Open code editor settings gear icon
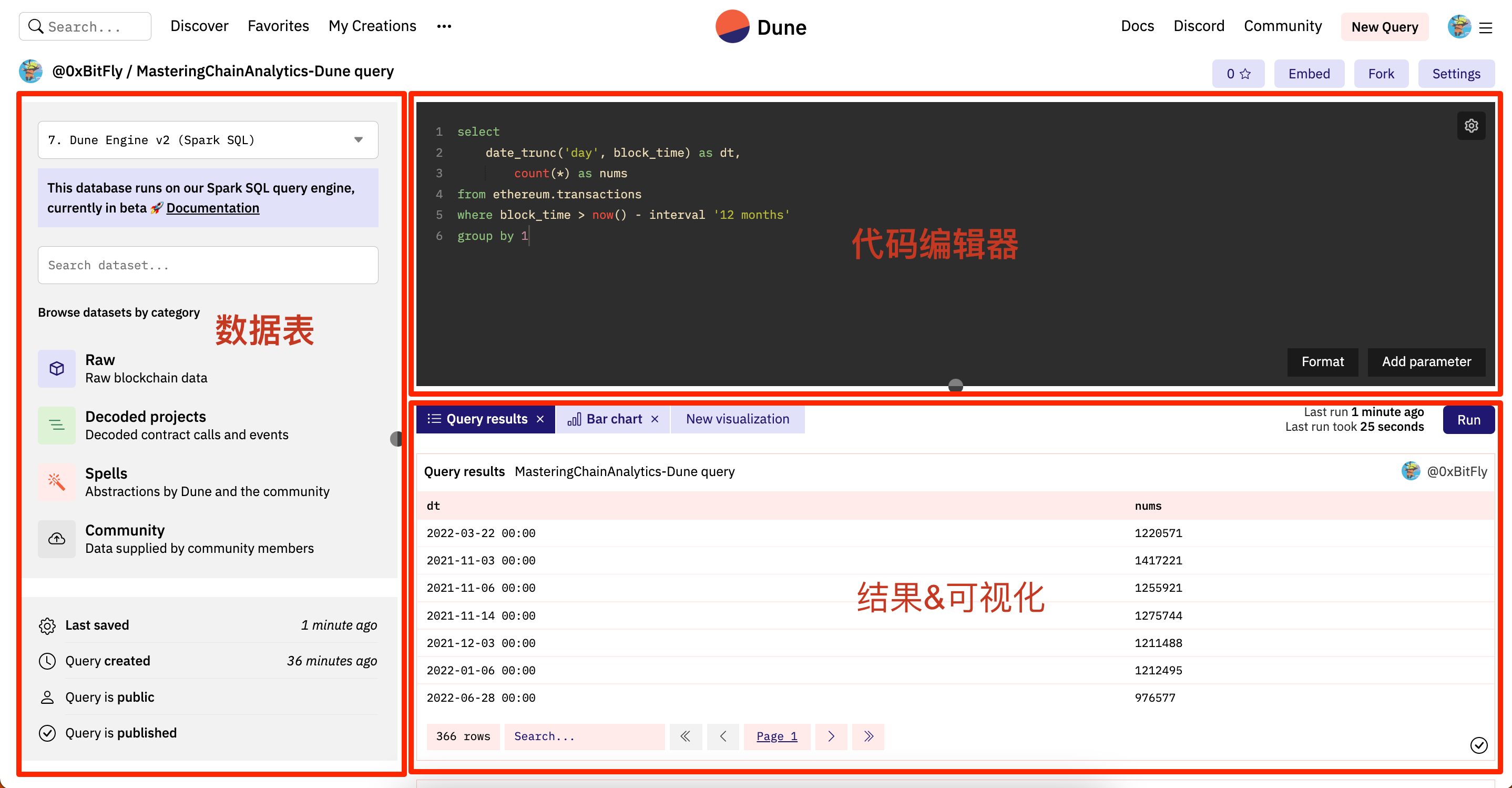Viewport: 1512px width, 788px height. [1471, 126]
